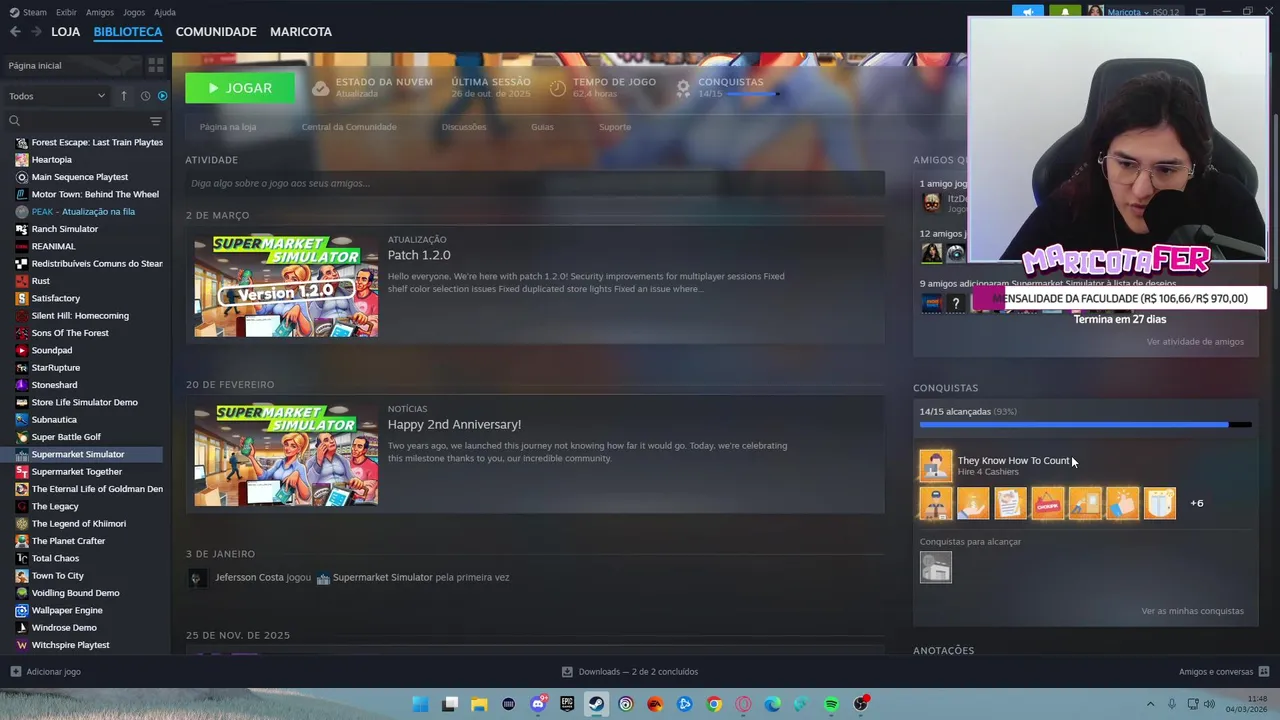Screen dimensions: 1280x720
Task: Open the Patch 1.2.0 news title
Action: [x=419, y=255]
